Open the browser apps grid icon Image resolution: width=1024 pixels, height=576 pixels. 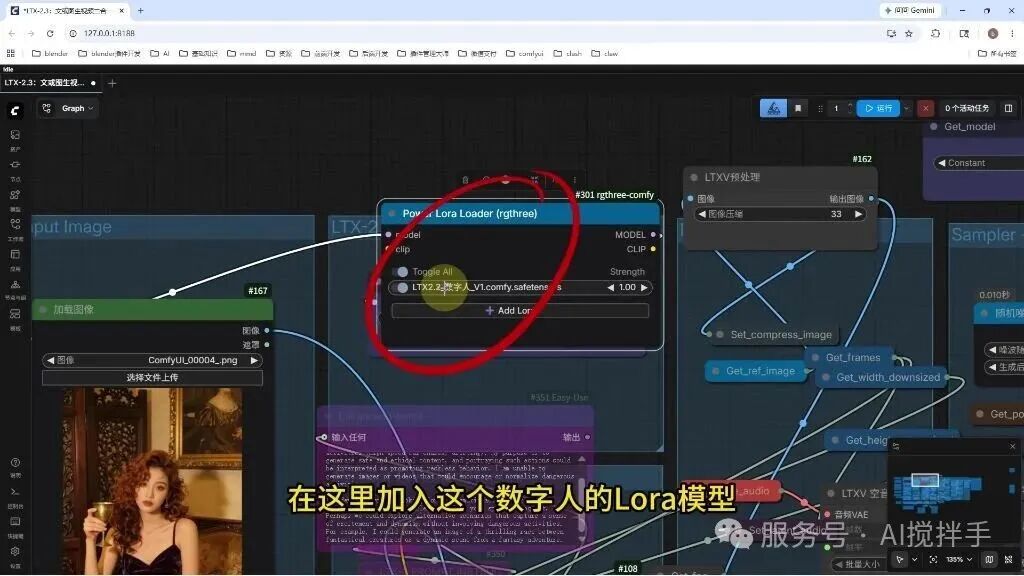tap(10, 54)
